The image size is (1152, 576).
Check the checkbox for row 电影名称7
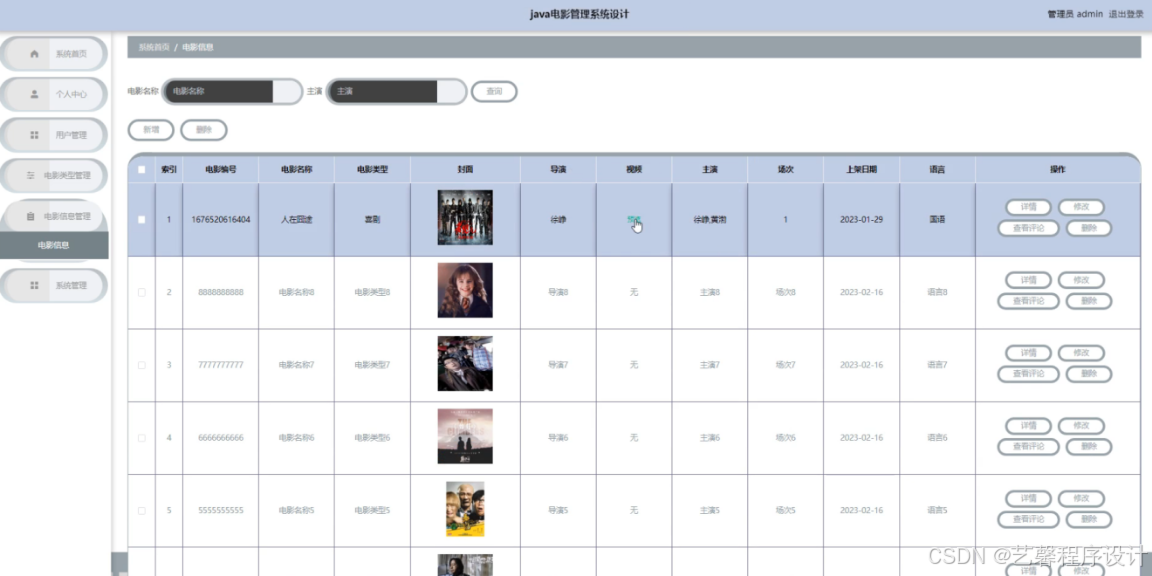(142, 365)
